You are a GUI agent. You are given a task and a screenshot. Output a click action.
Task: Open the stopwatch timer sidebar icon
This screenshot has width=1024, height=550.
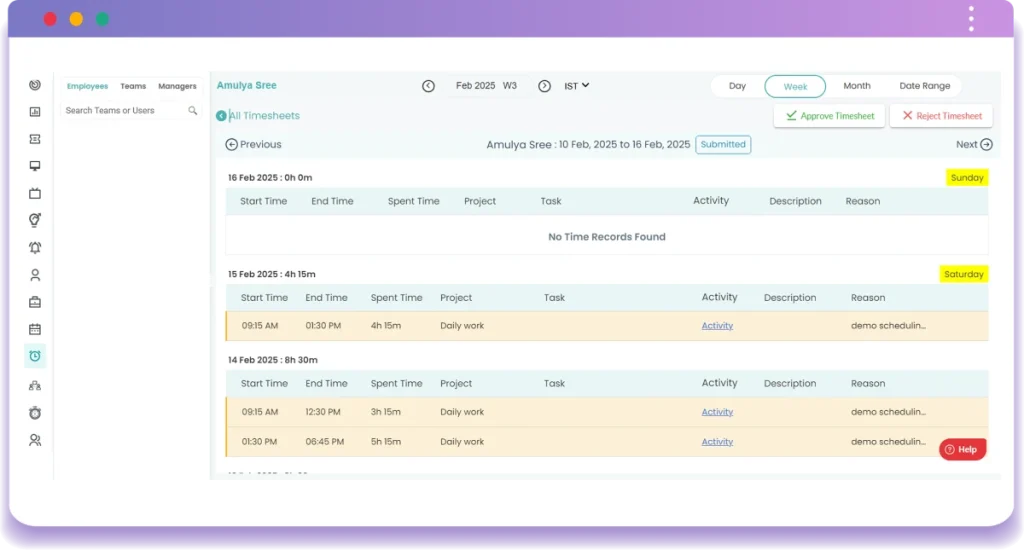pos(35,413)
